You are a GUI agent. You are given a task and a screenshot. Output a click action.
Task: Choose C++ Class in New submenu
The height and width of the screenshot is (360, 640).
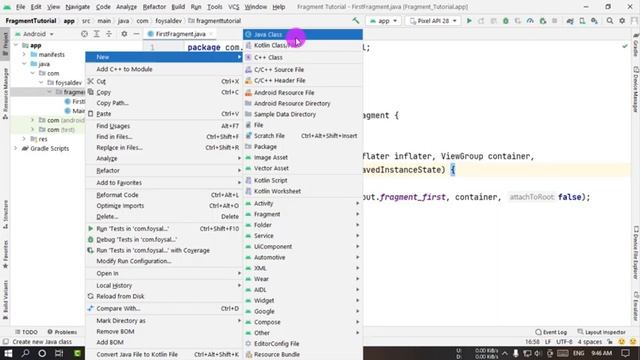tap(302, 58)
